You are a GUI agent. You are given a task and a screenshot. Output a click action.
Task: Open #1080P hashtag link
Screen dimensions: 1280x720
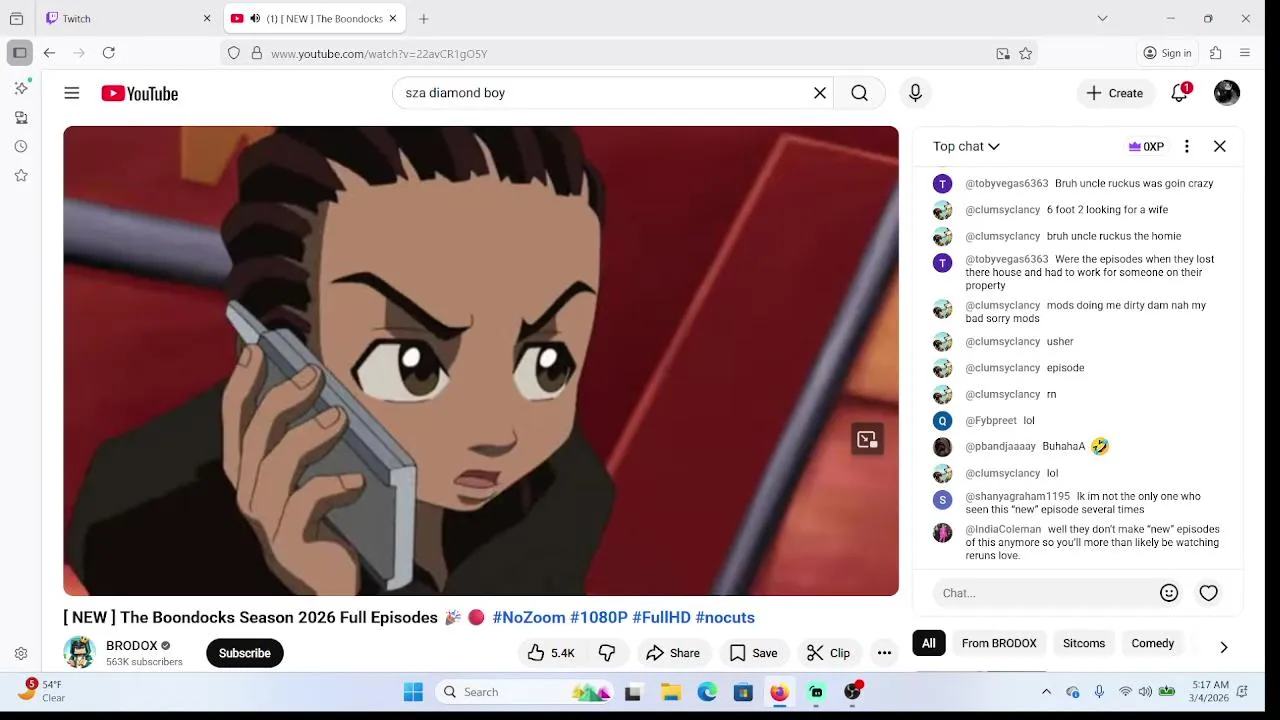599,618
